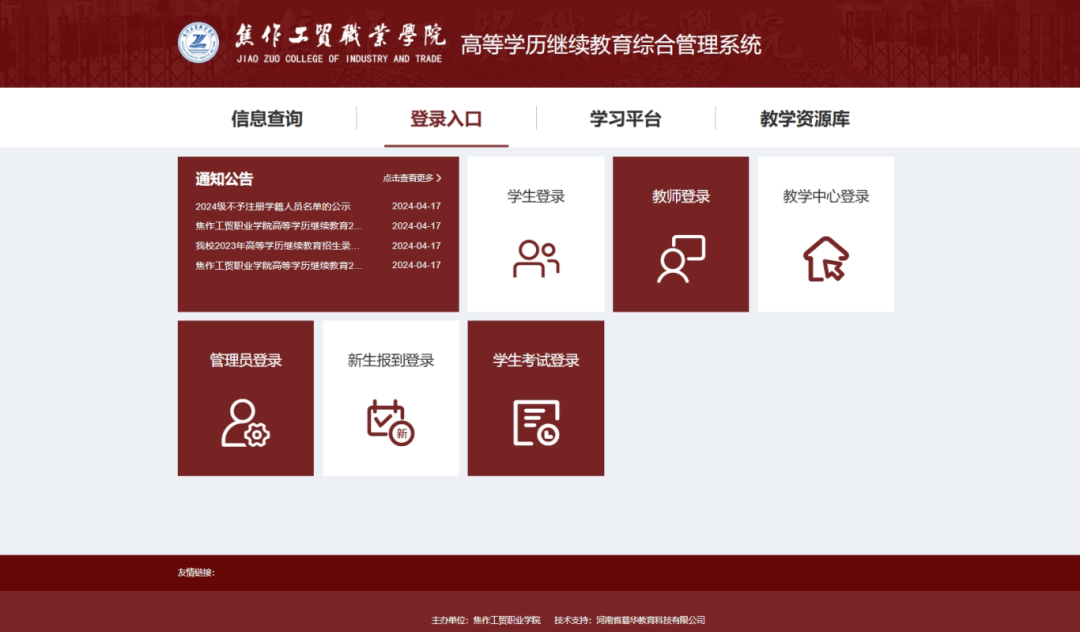Screen dimensions: 1080x632
Task: Switch to the 信息查询 tab
Action: 267,117
